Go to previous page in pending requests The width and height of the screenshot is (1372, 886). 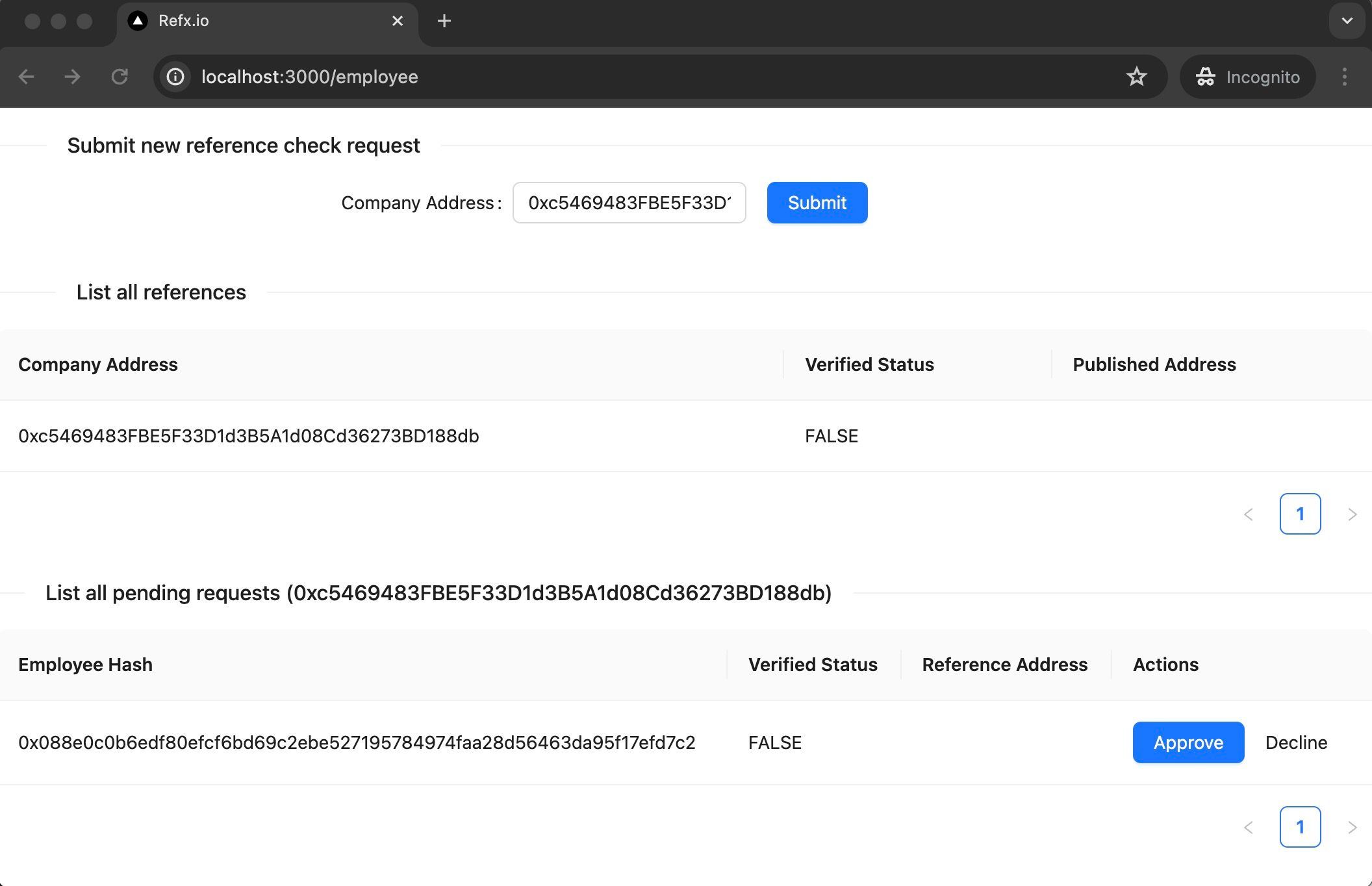(x=1248, y=828)
